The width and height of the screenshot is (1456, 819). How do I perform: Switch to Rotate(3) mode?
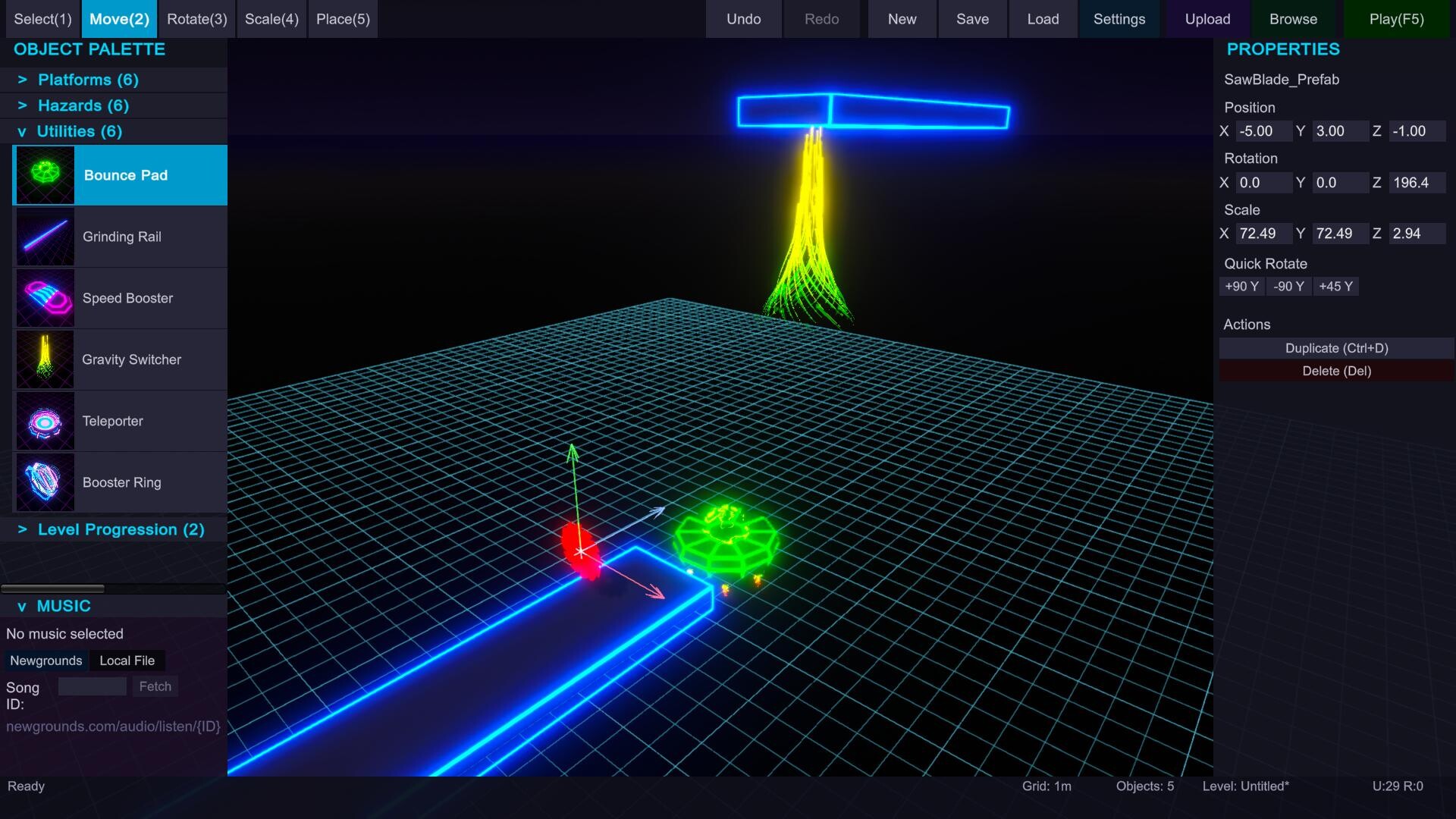(196, 19)
